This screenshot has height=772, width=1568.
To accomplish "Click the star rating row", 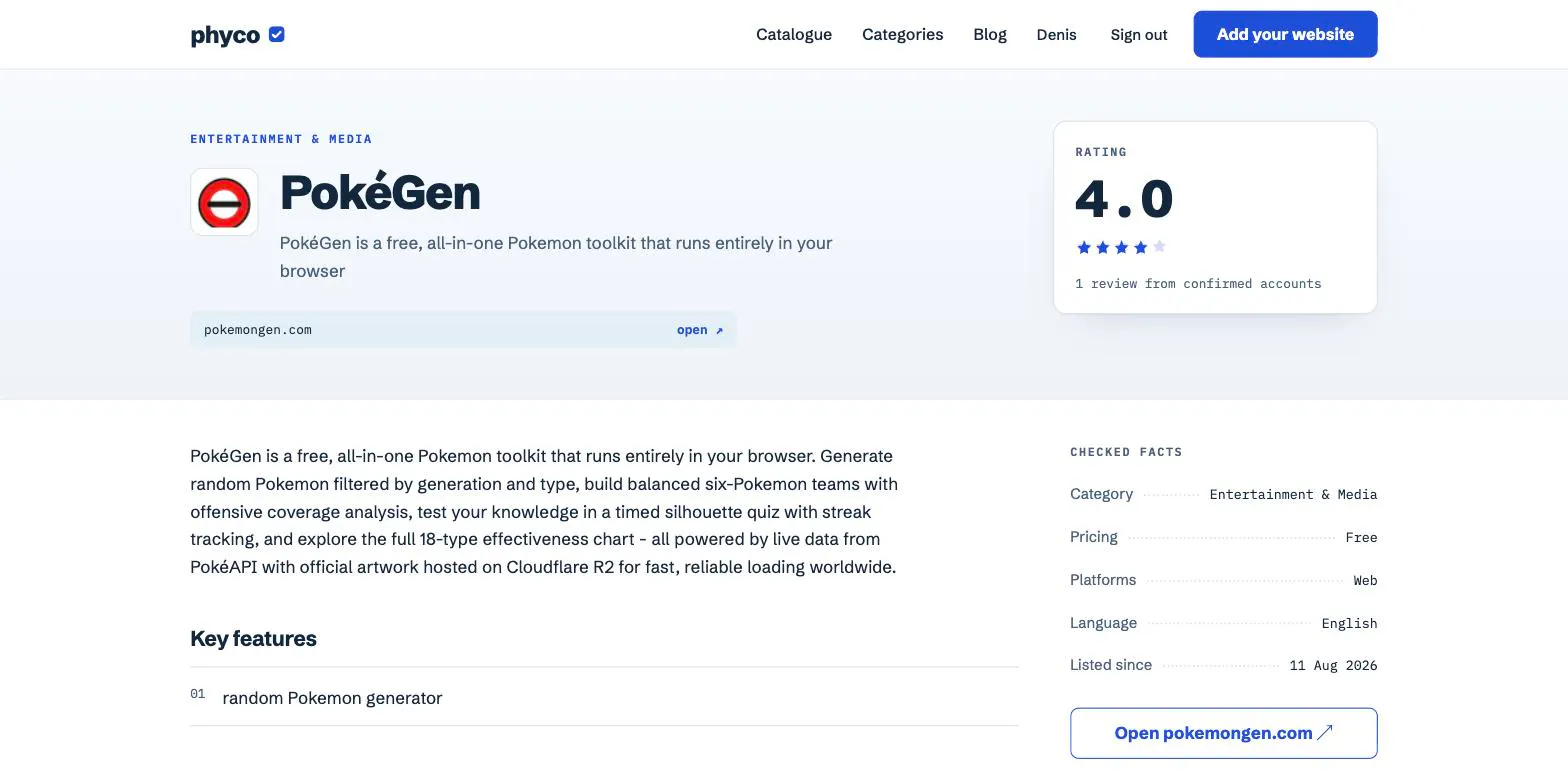I will [1121, 247].
